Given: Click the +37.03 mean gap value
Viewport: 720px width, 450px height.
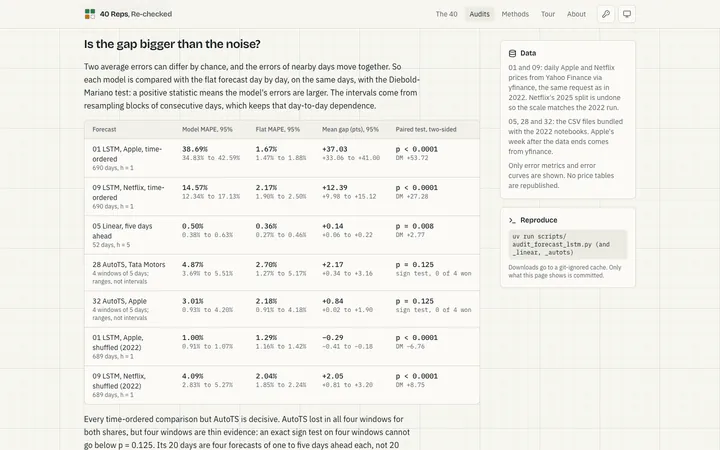Looking at the screenshot, I should coord(335,149).
